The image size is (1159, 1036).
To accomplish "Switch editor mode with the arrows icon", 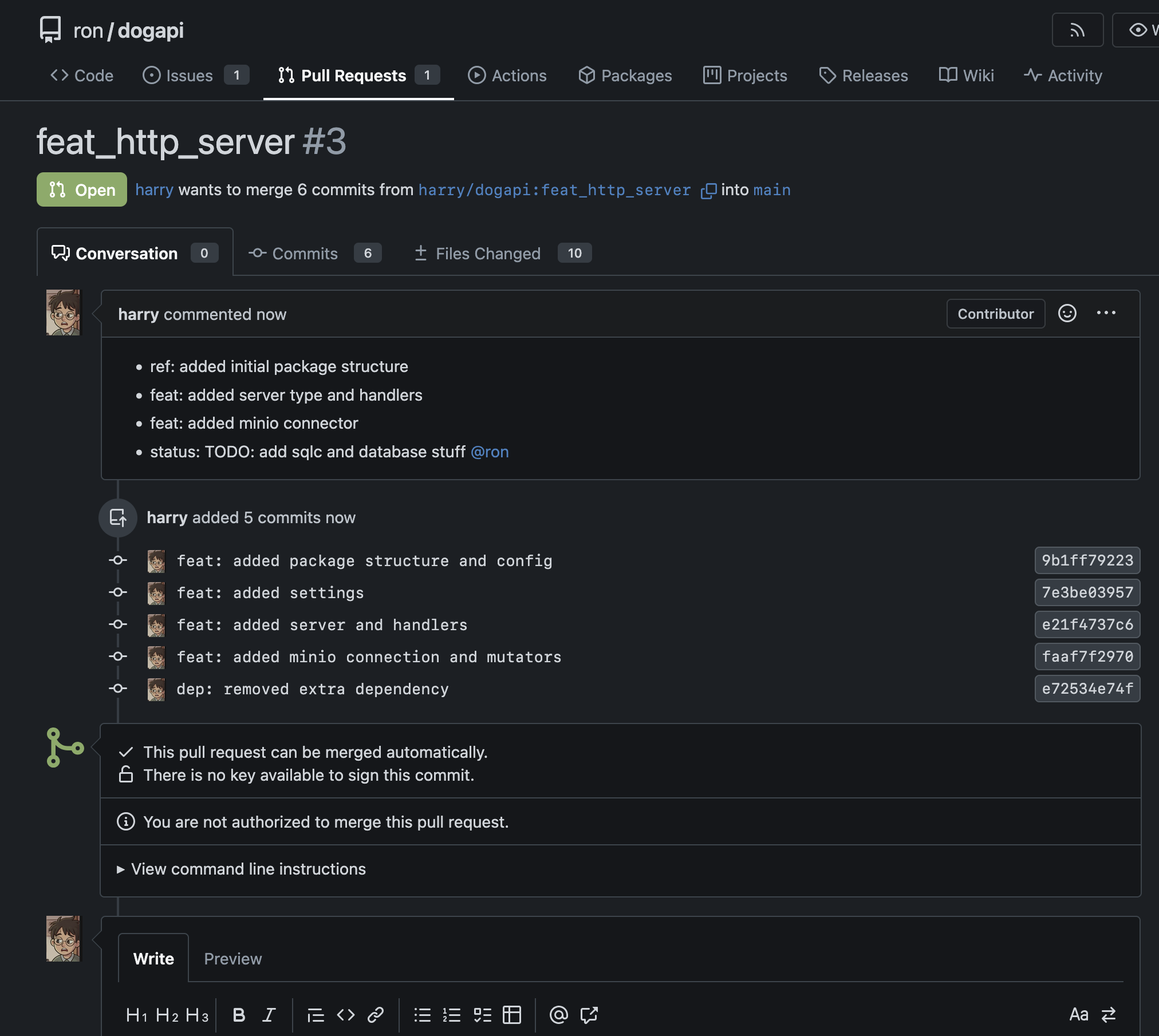I will [1109, 1015].
